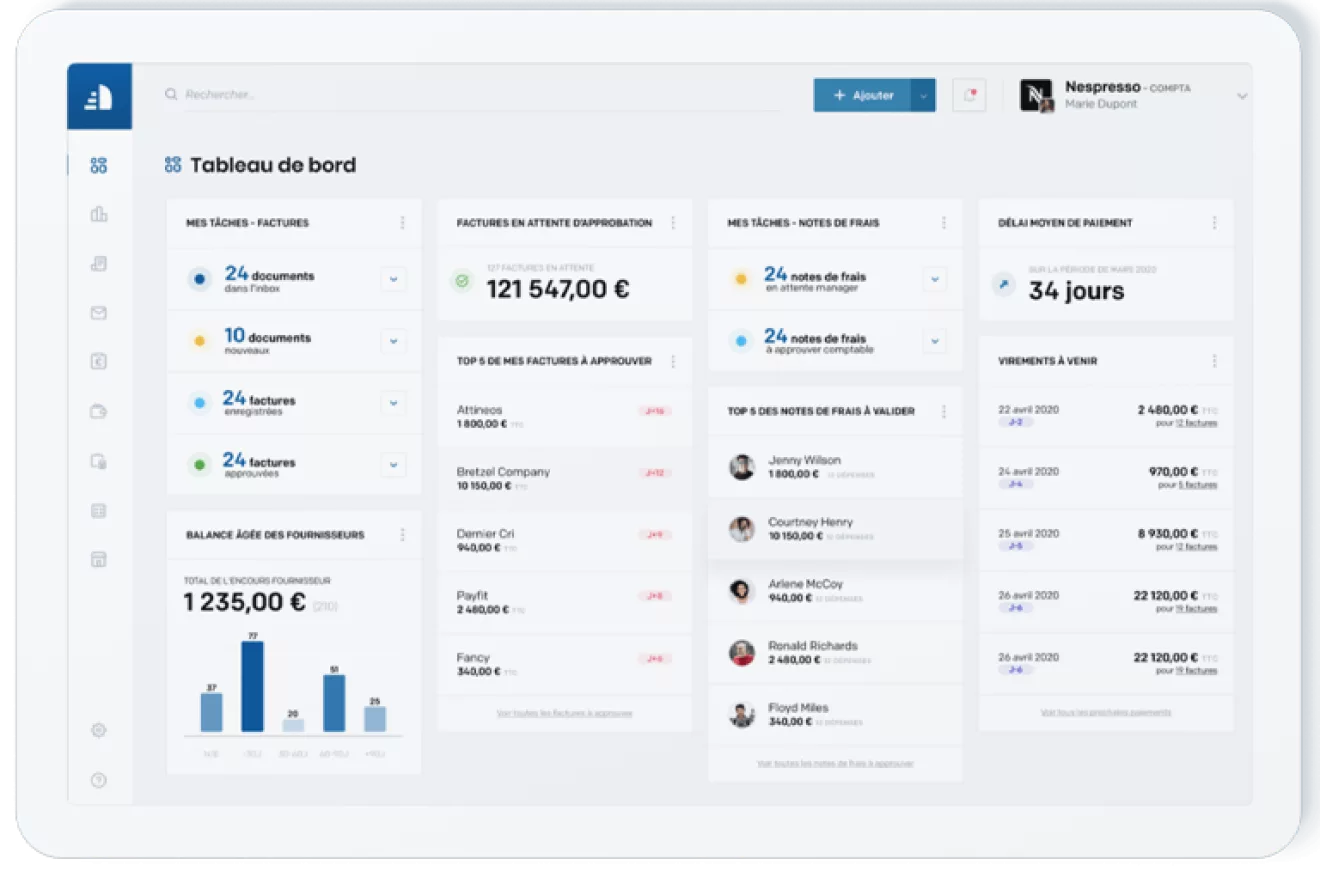The height and width of the screenshot is (871, 1320).
Task: Click the green check icon beside 121 547,00 €
Action: point(461,282)
